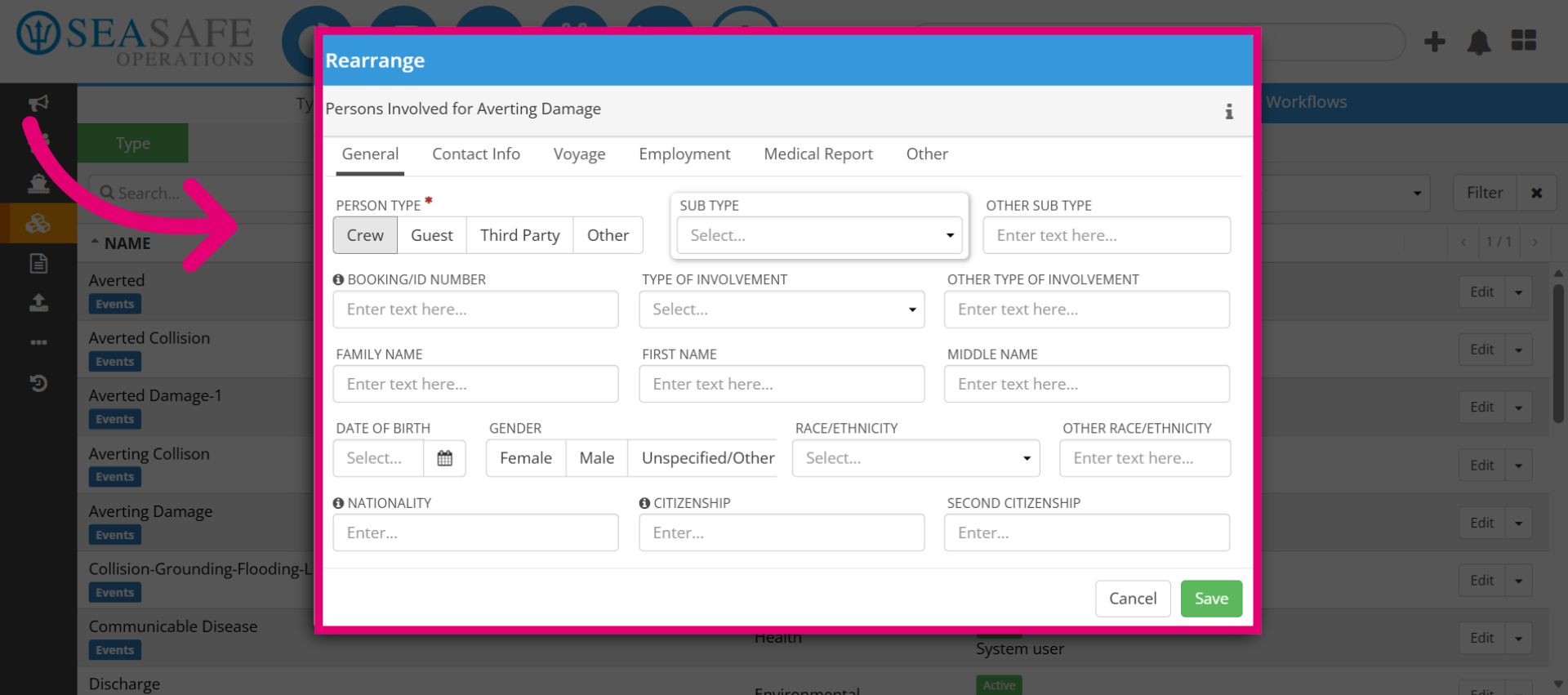Switch to the Employment tab
Image resolution: width=1568 pixels, height=695 pixels.
point(684,154)
